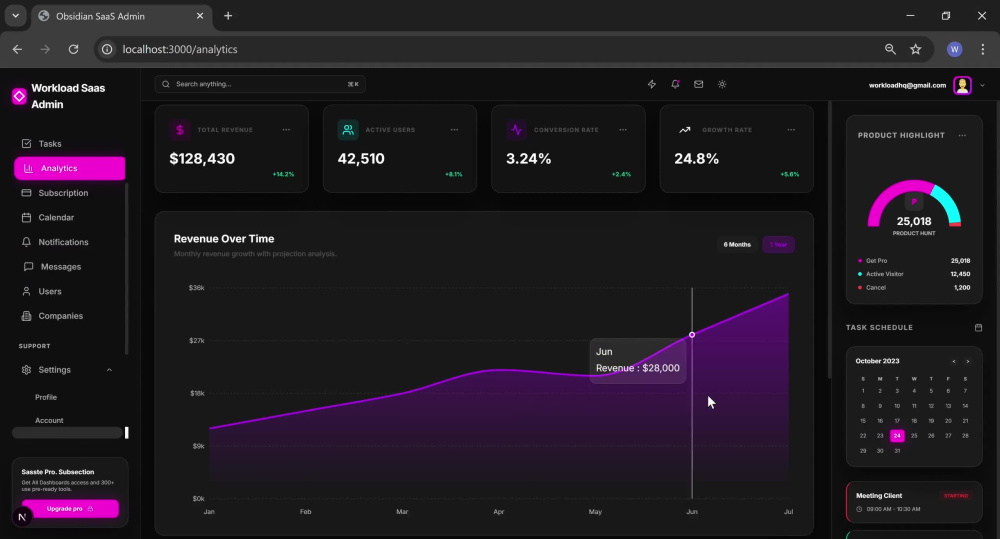Click the Get Pro legend entry

tap(914, 260)
